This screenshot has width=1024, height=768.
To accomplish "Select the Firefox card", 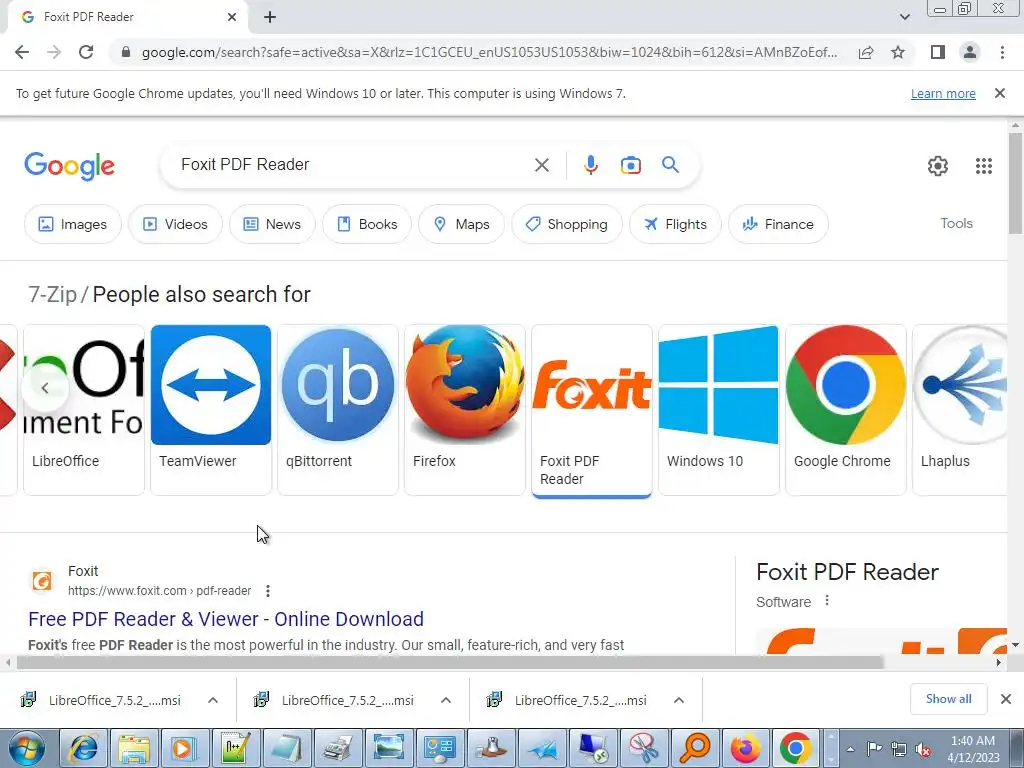I will (464, 409).
